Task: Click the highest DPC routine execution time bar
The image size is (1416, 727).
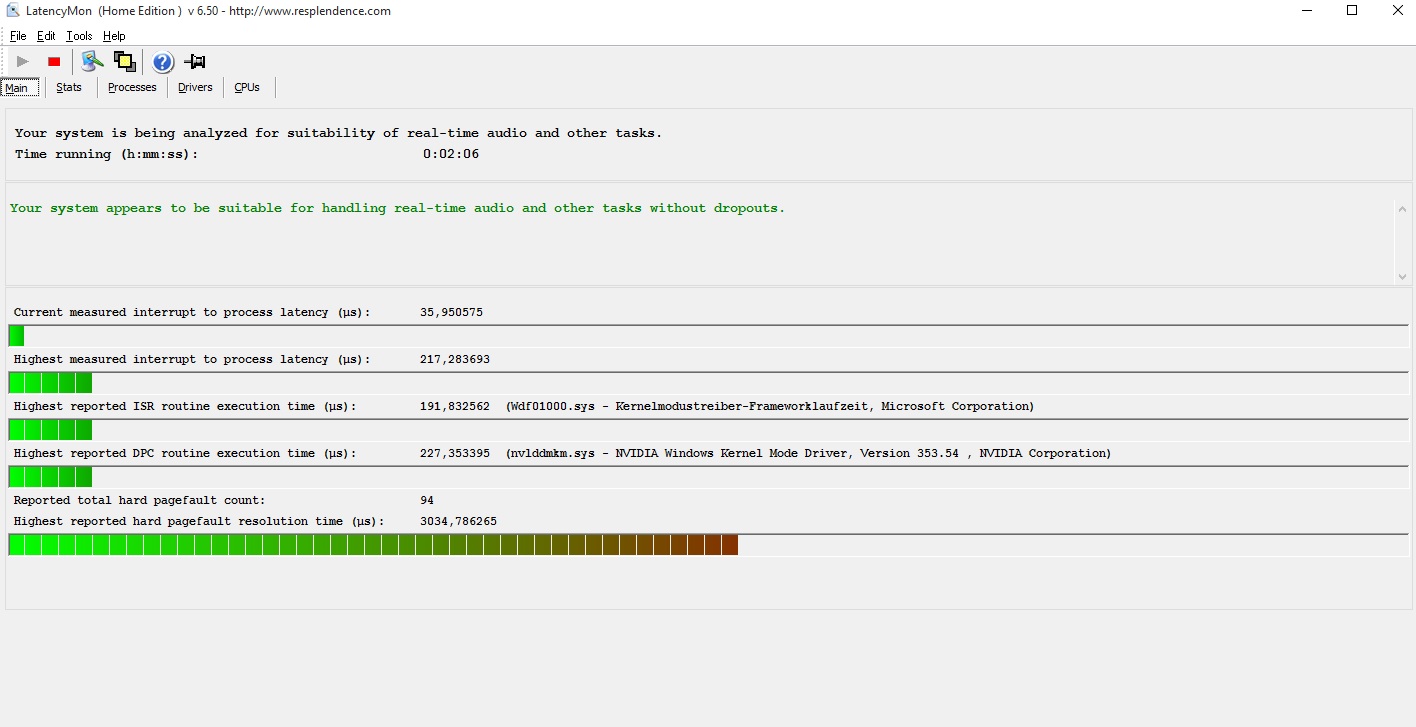Action: click(708, 477)
